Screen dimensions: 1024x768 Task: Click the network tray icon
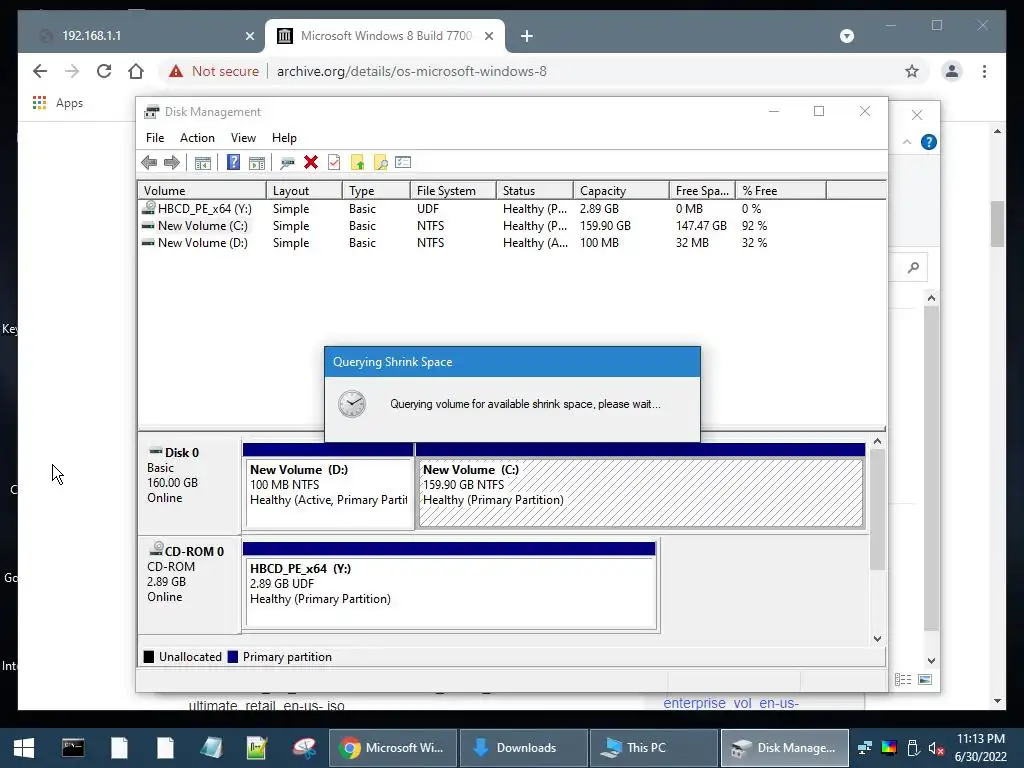[865, 748]
